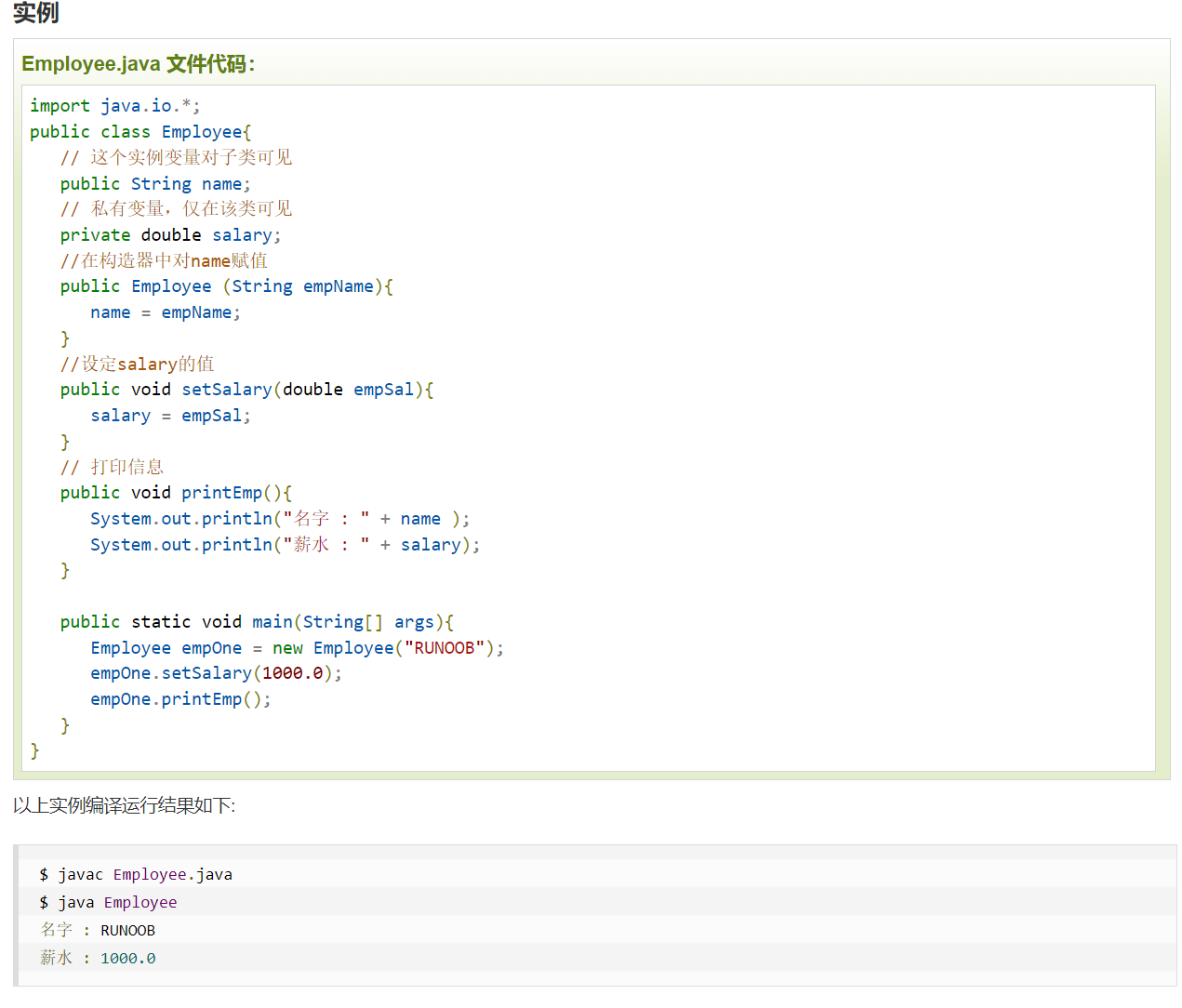Click the "public void printEmp(){" line
The width and height of the screenshot is (1182, 1008).
[176, 493]
